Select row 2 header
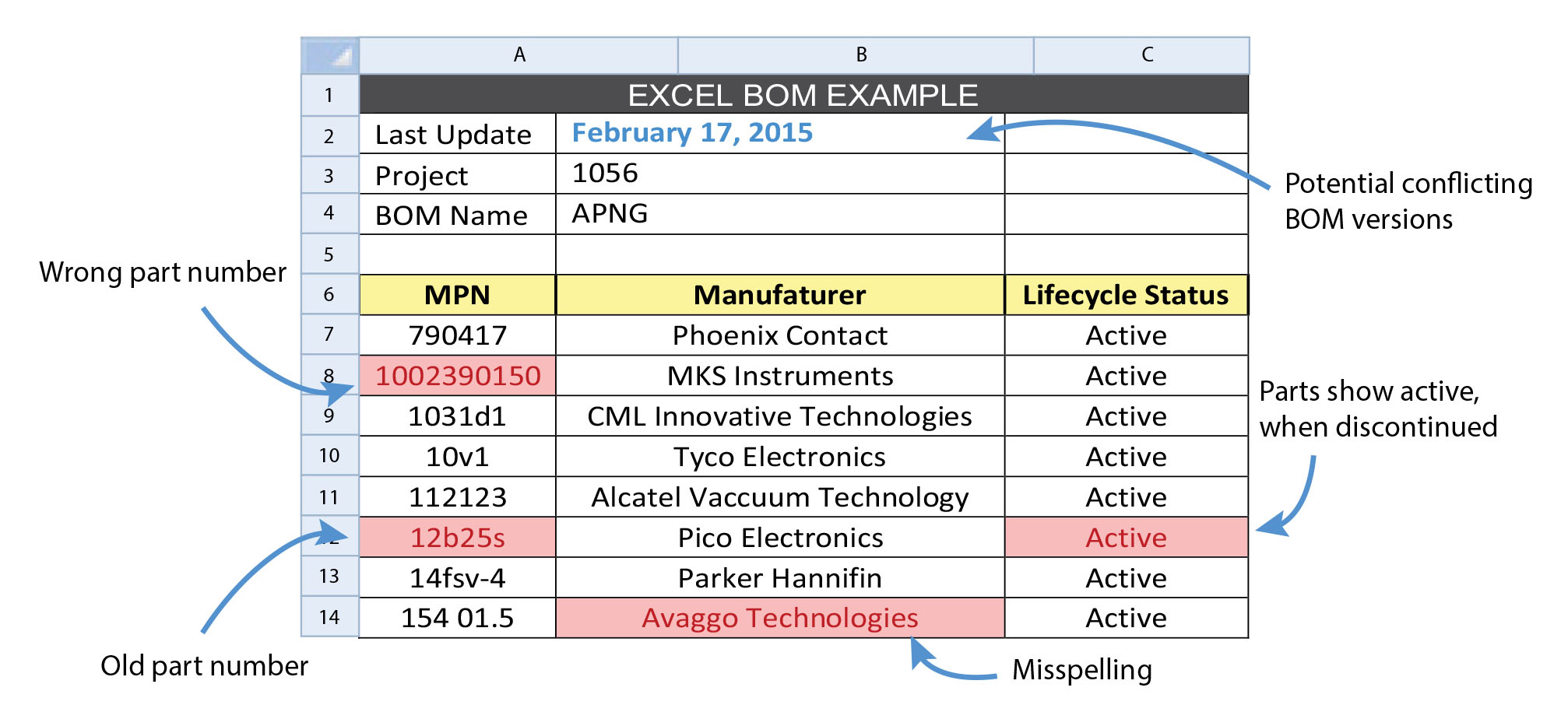1568x705 pixels. (x=330, y=135)
